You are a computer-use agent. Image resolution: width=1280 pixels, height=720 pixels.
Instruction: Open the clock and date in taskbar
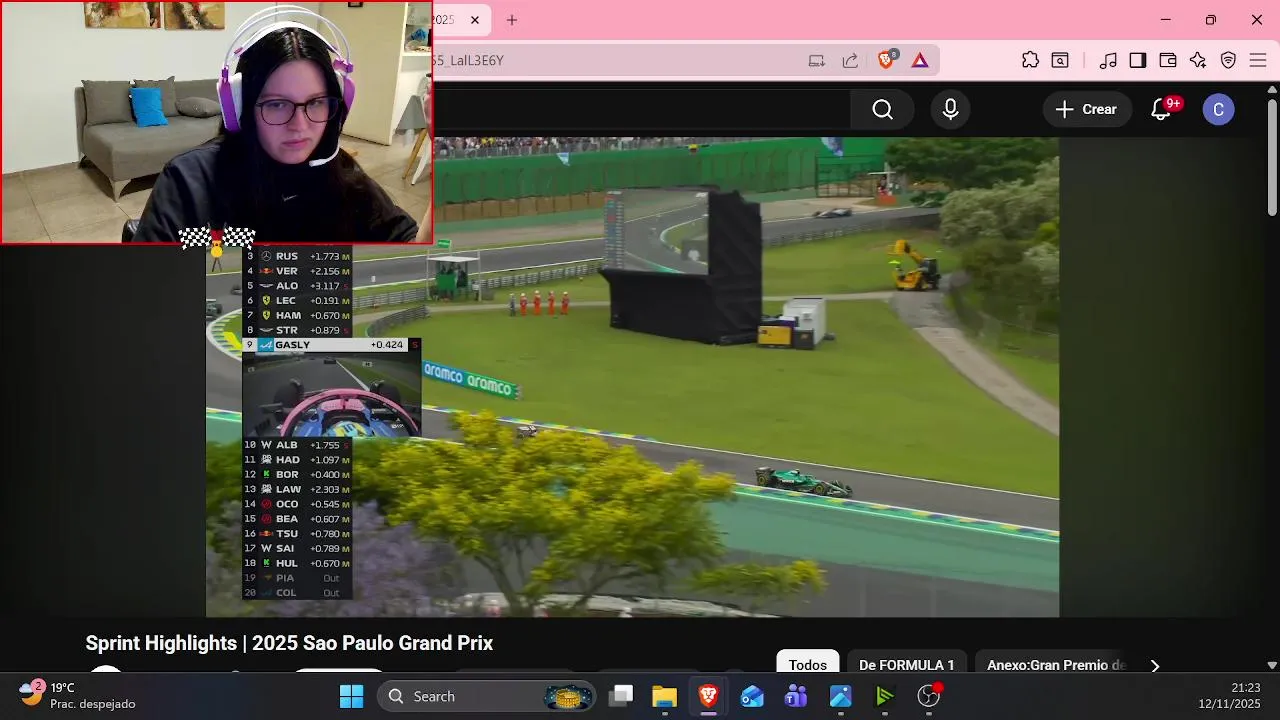pos(1231,696)
